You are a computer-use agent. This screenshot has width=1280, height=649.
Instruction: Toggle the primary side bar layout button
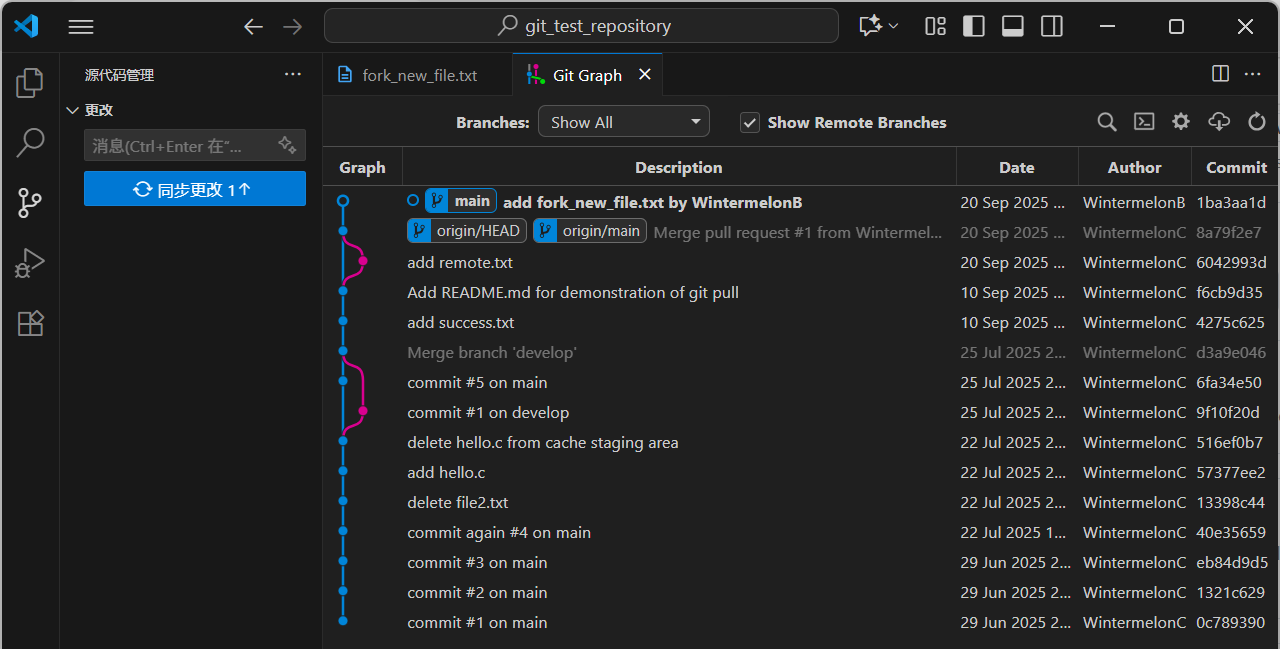973,27
